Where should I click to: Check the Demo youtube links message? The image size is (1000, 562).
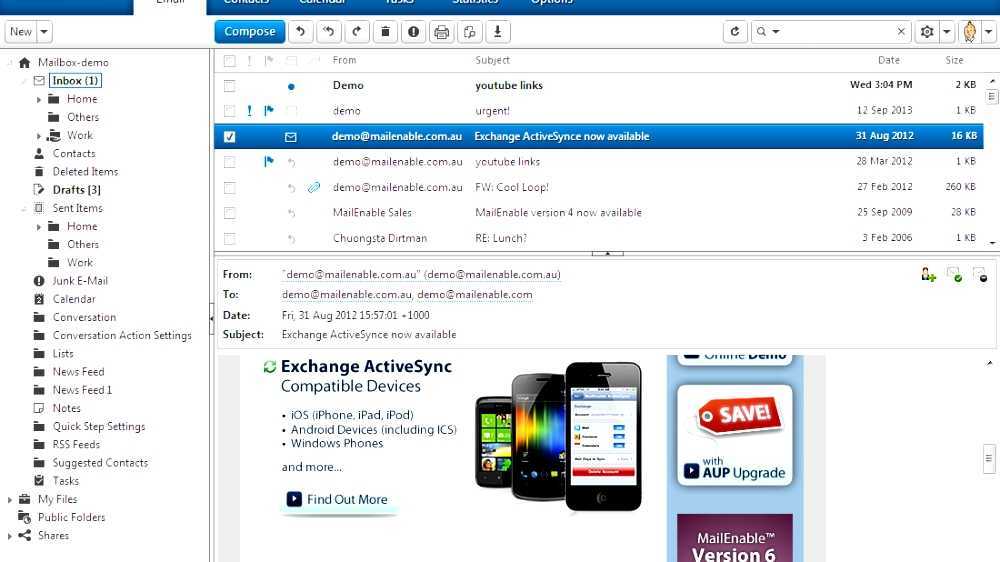point(230,86)
